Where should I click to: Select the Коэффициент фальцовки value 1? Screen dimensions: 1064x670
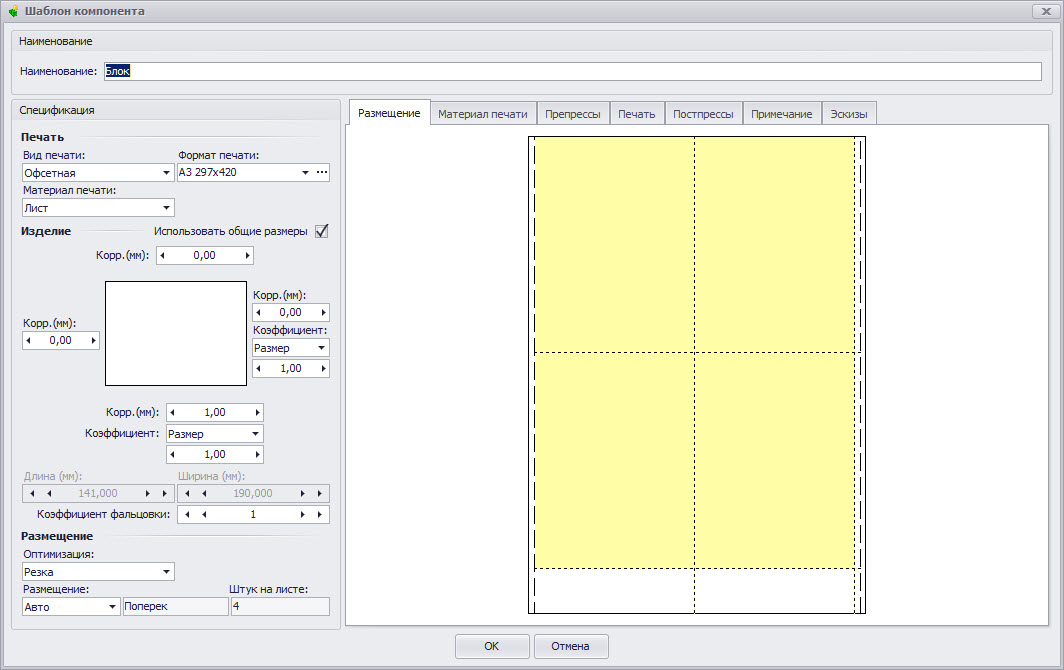click(x=253, y=515)
